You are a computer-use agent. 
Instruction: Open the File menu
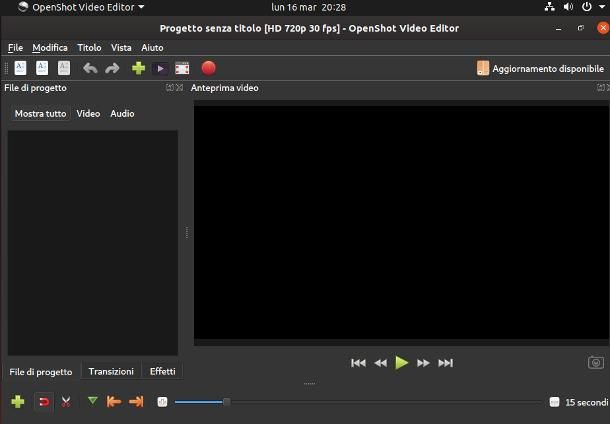tap(16, 48)
